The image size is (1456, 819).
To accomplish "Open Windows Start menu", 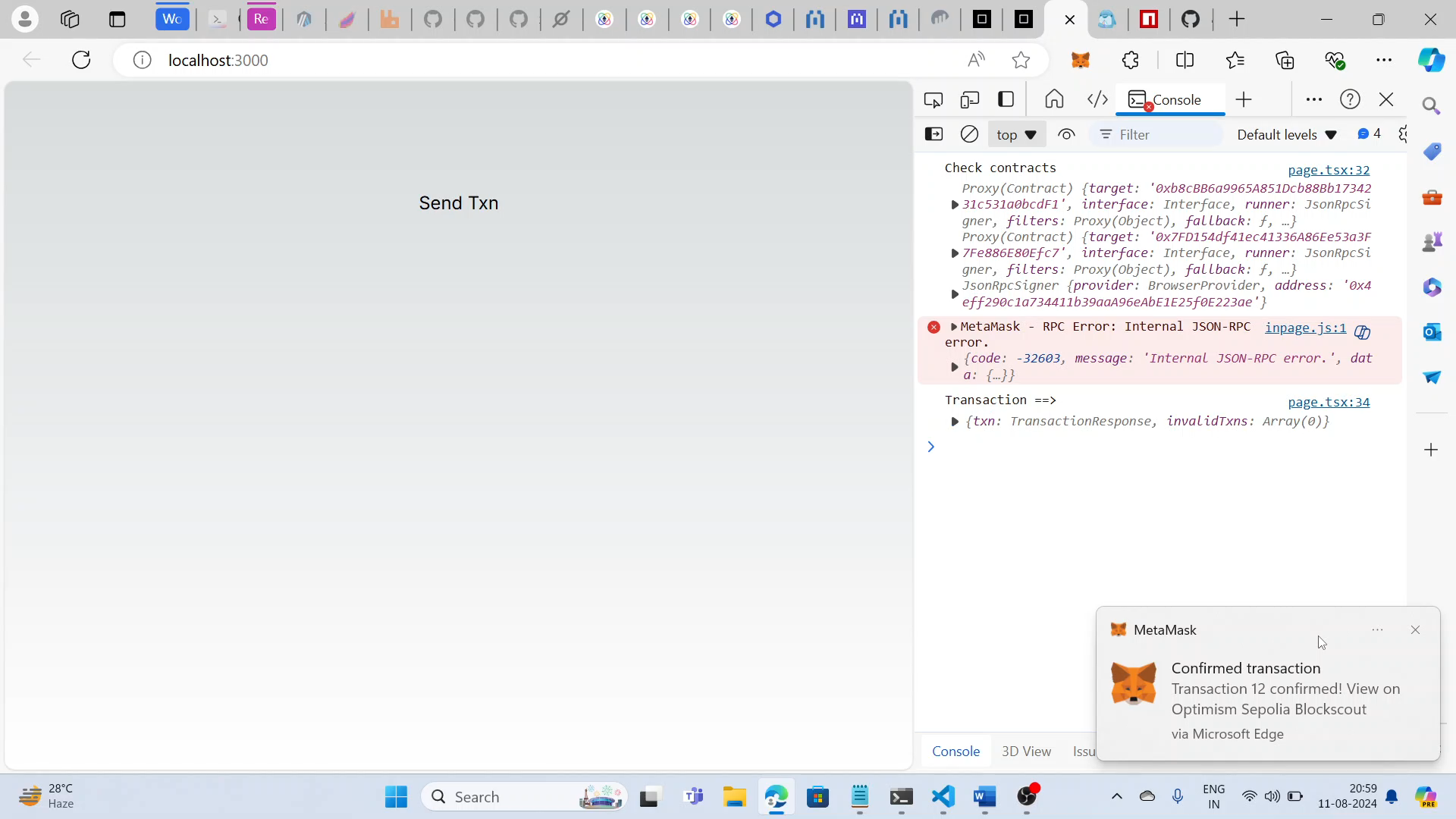I will tap(396, 796).
